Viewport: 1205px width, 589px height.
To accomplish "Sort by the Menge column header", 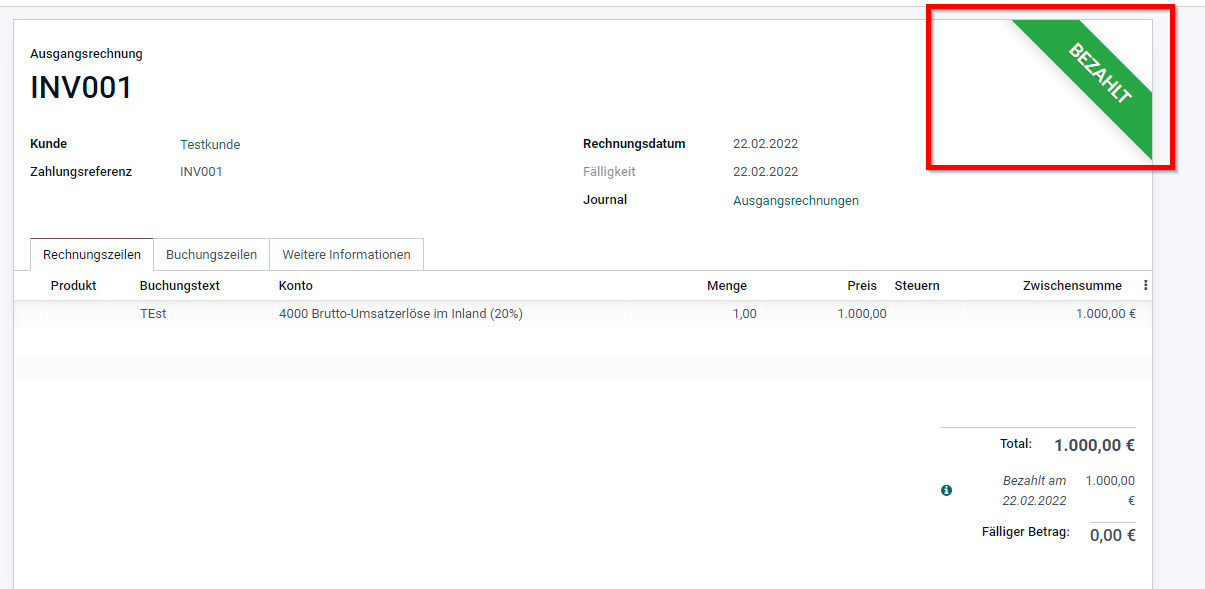I will tap(727, 285).
